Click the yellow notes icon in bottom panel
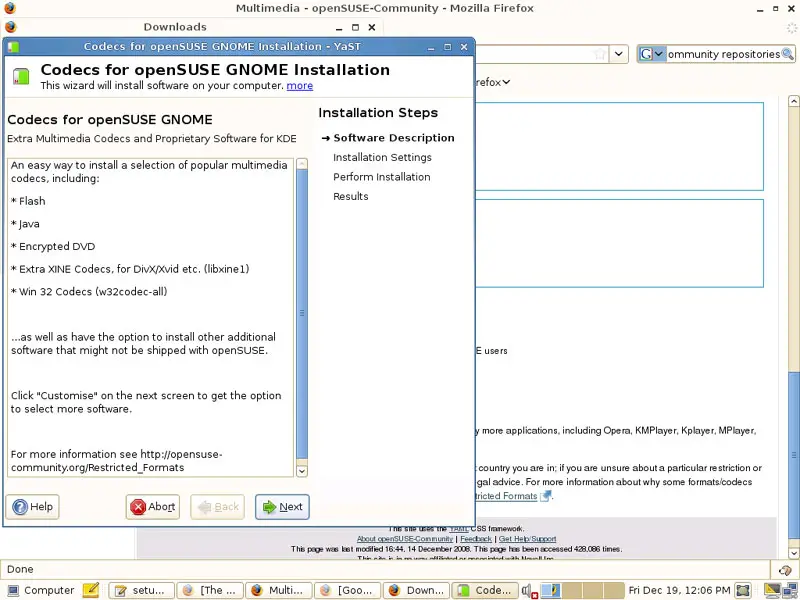 tap(91, 590)
